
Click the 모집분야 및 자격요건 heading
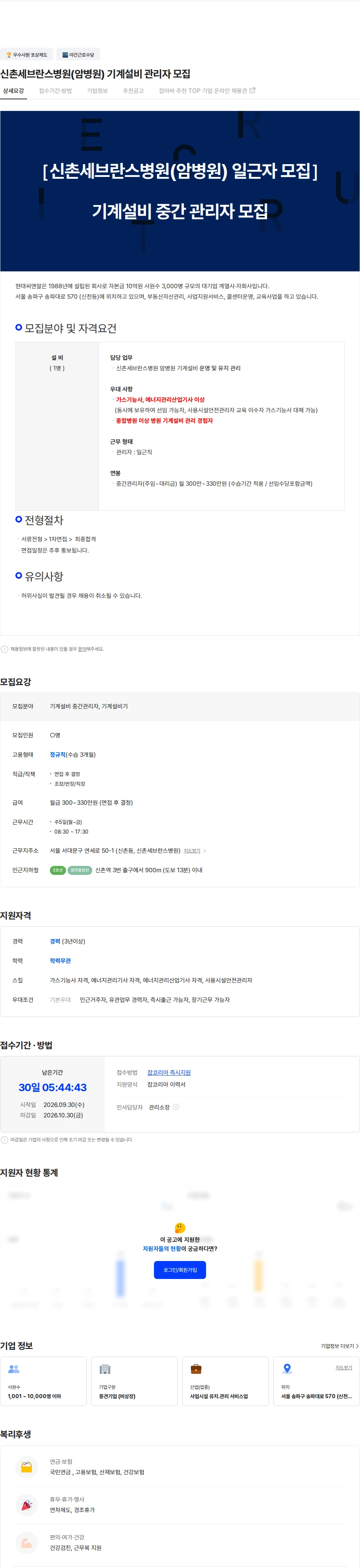70,328
